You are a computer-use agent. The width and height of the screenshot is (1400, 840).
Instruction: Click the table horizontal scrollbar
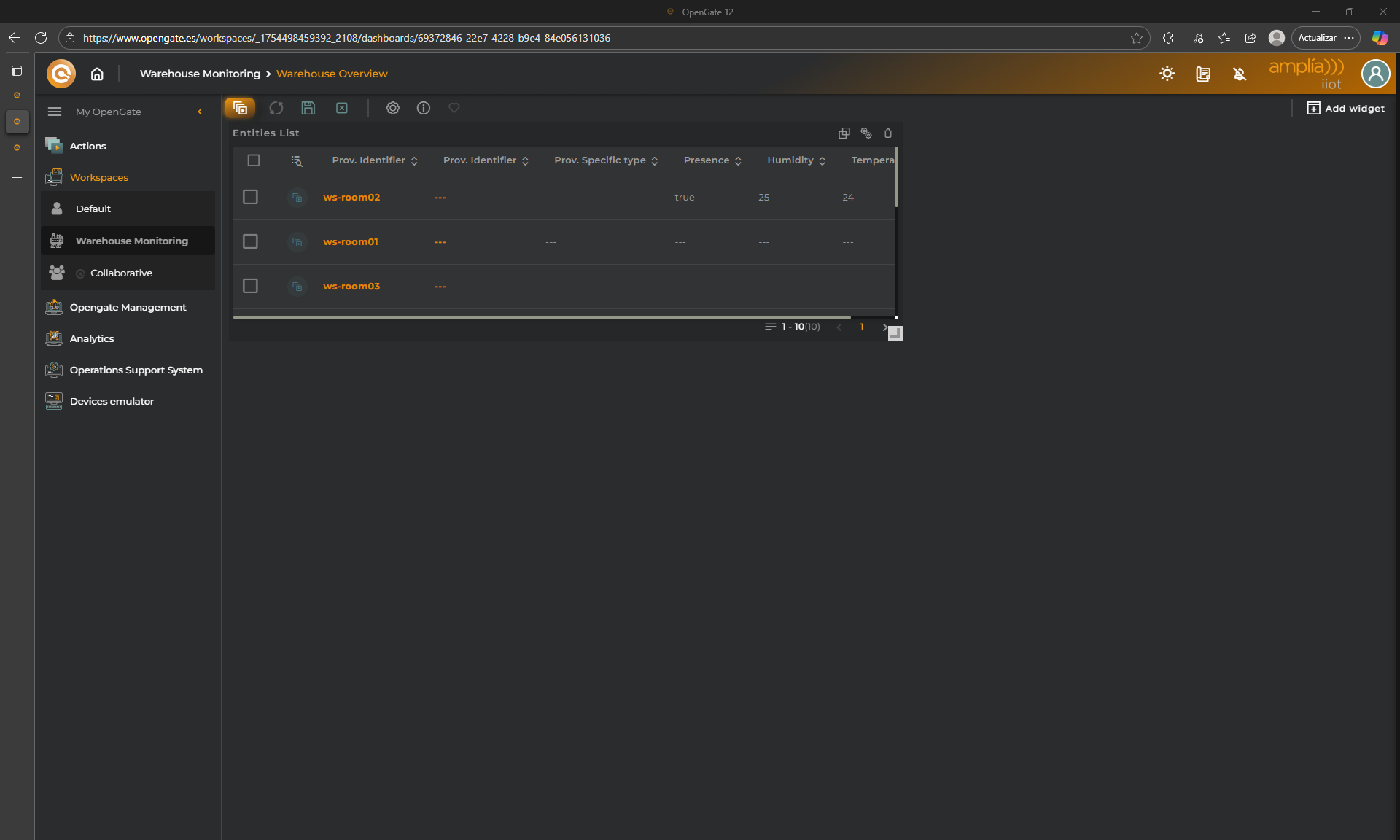click(x=541, y=317)
